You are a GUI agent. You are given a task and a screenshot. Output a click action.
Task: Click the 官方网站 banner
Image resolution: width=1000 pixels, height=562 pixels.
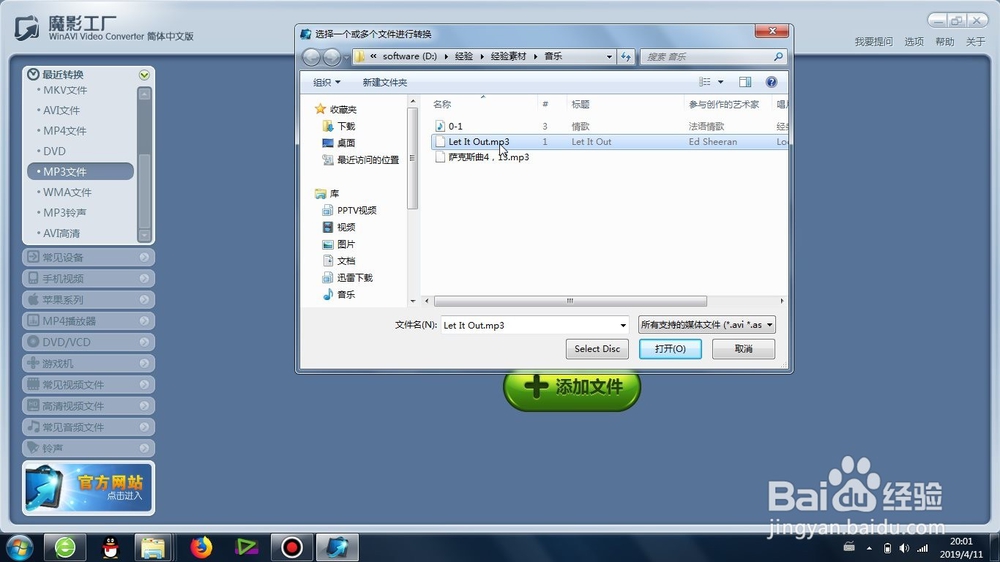[88, 488]
